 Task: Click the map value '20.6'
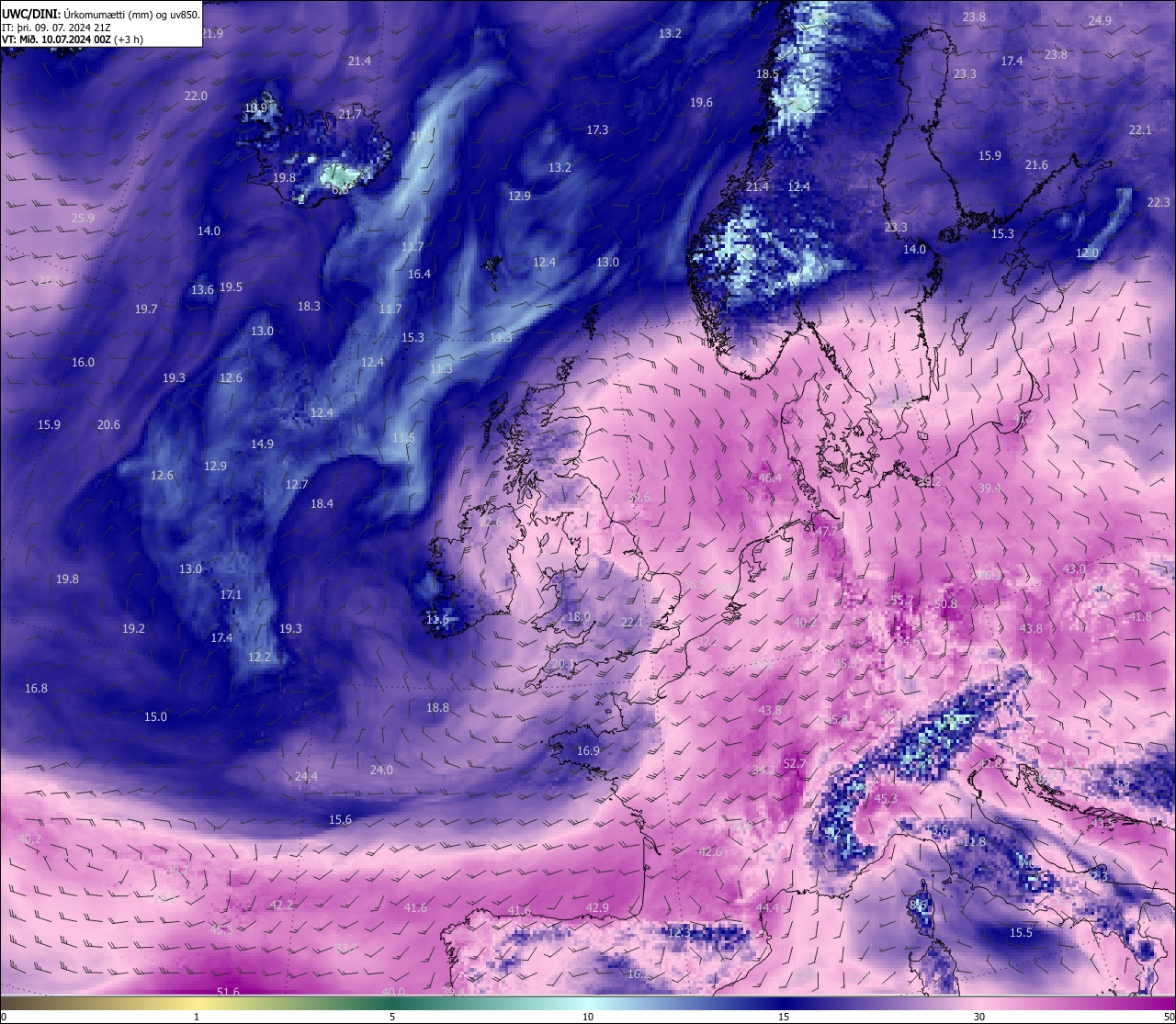coord(108,425)
